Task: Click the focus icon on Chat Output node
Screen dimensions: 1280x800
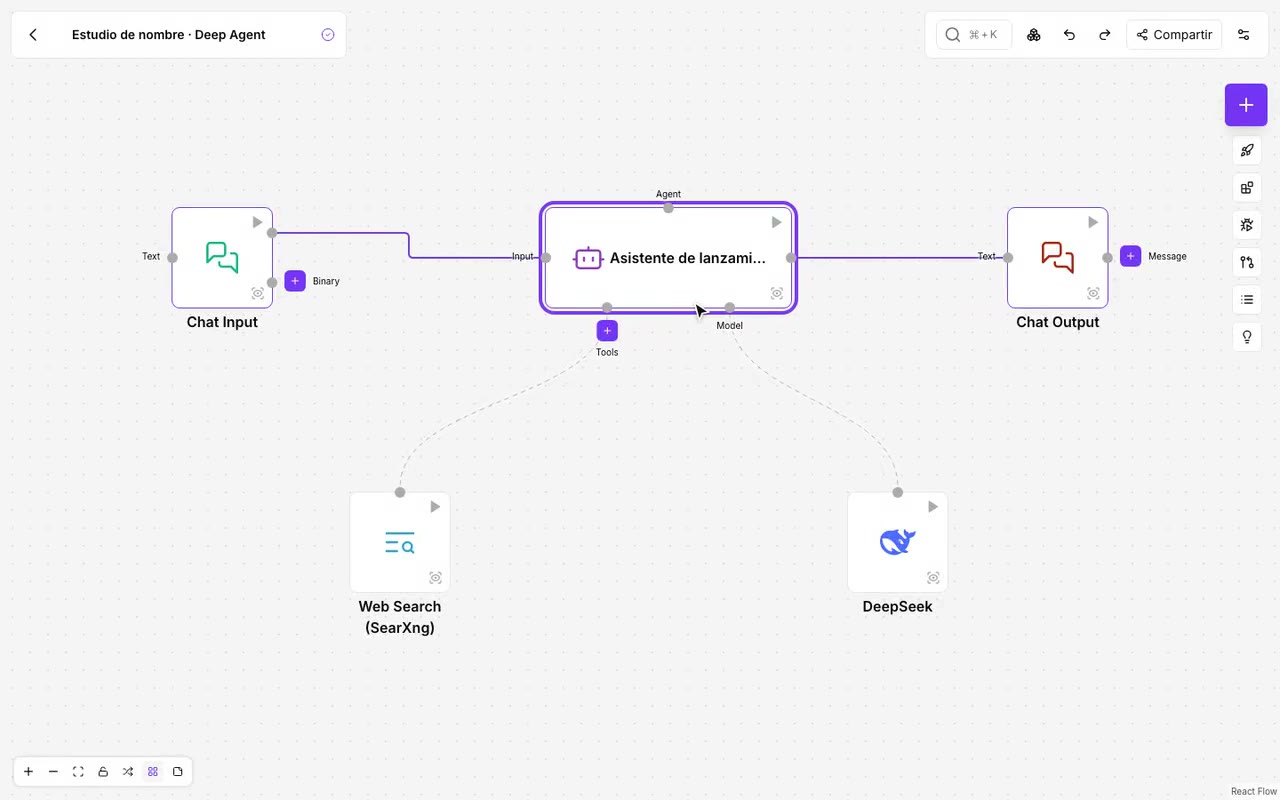Action: click(1093, 294)
